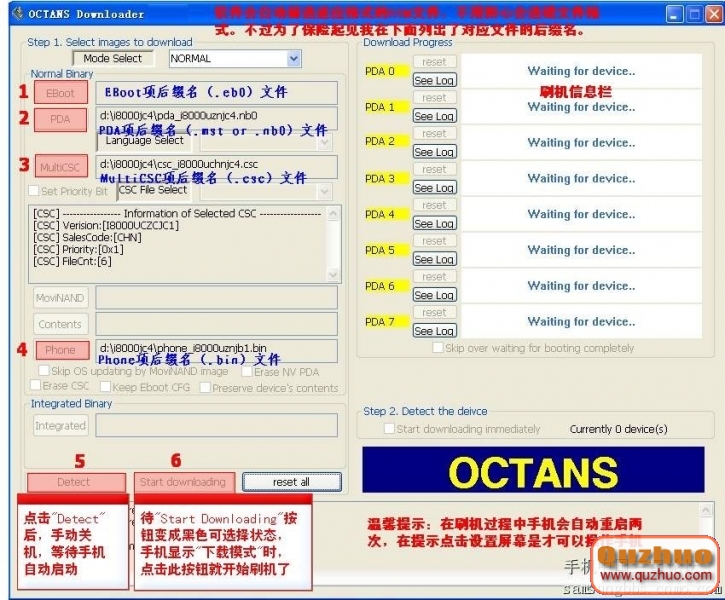Open the NORMAL mode dropdown

(x=293, y=59)
